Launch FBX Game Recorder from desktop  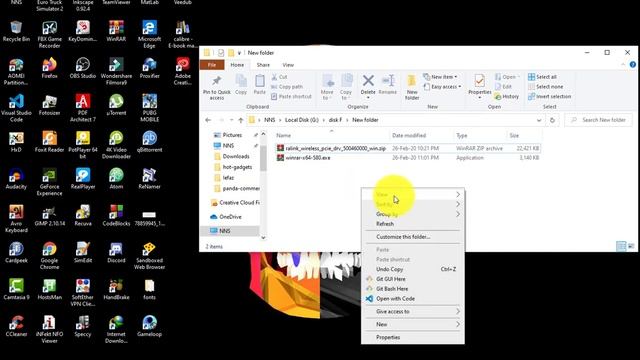coord(49,34)
